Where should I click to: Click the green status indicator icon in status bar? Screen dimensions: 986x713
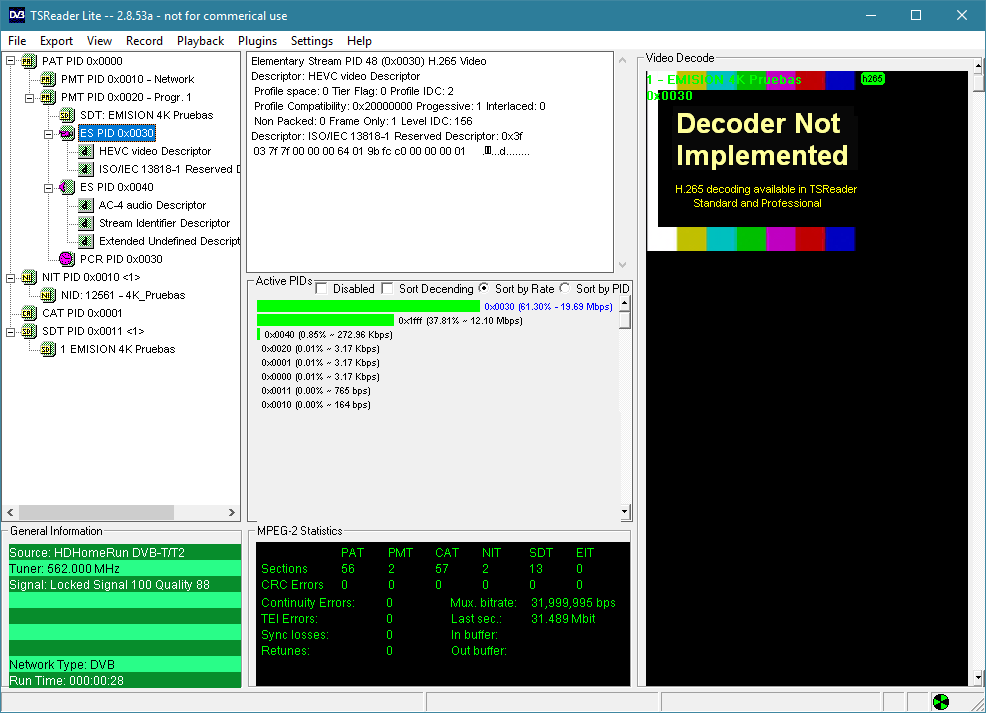pos(941,702)
